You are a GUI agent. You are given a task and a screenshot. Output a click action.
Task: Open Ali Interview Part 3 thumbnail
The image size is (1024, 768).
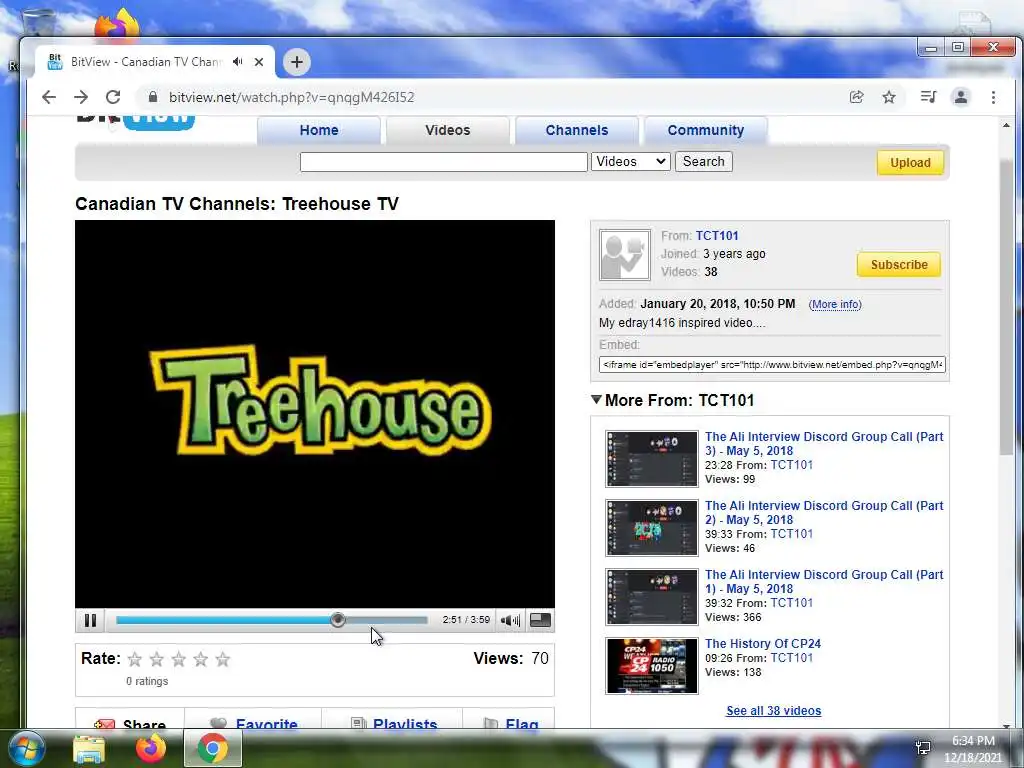(652, 458)
